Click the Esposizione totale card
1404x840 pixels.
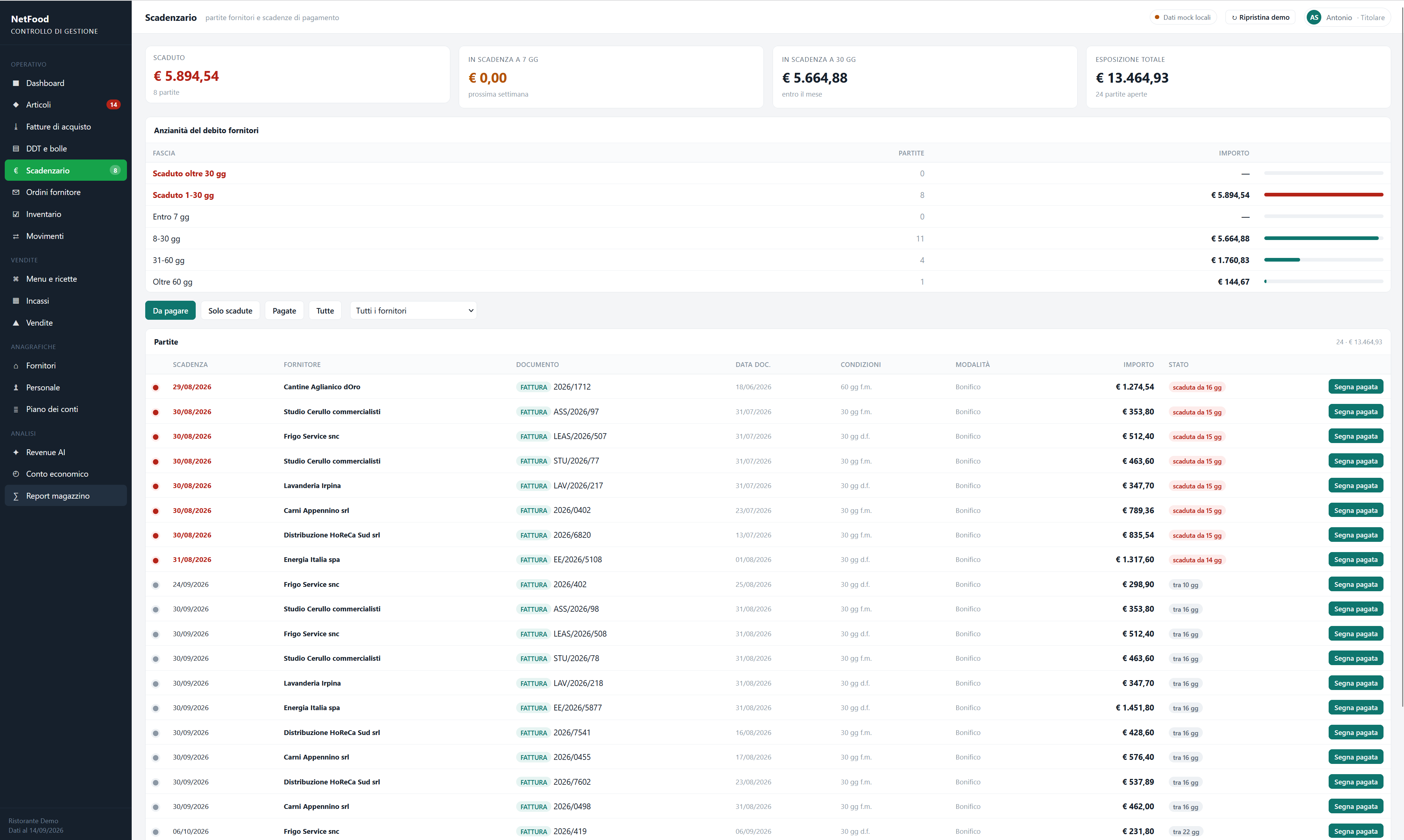coord(1238,77)
